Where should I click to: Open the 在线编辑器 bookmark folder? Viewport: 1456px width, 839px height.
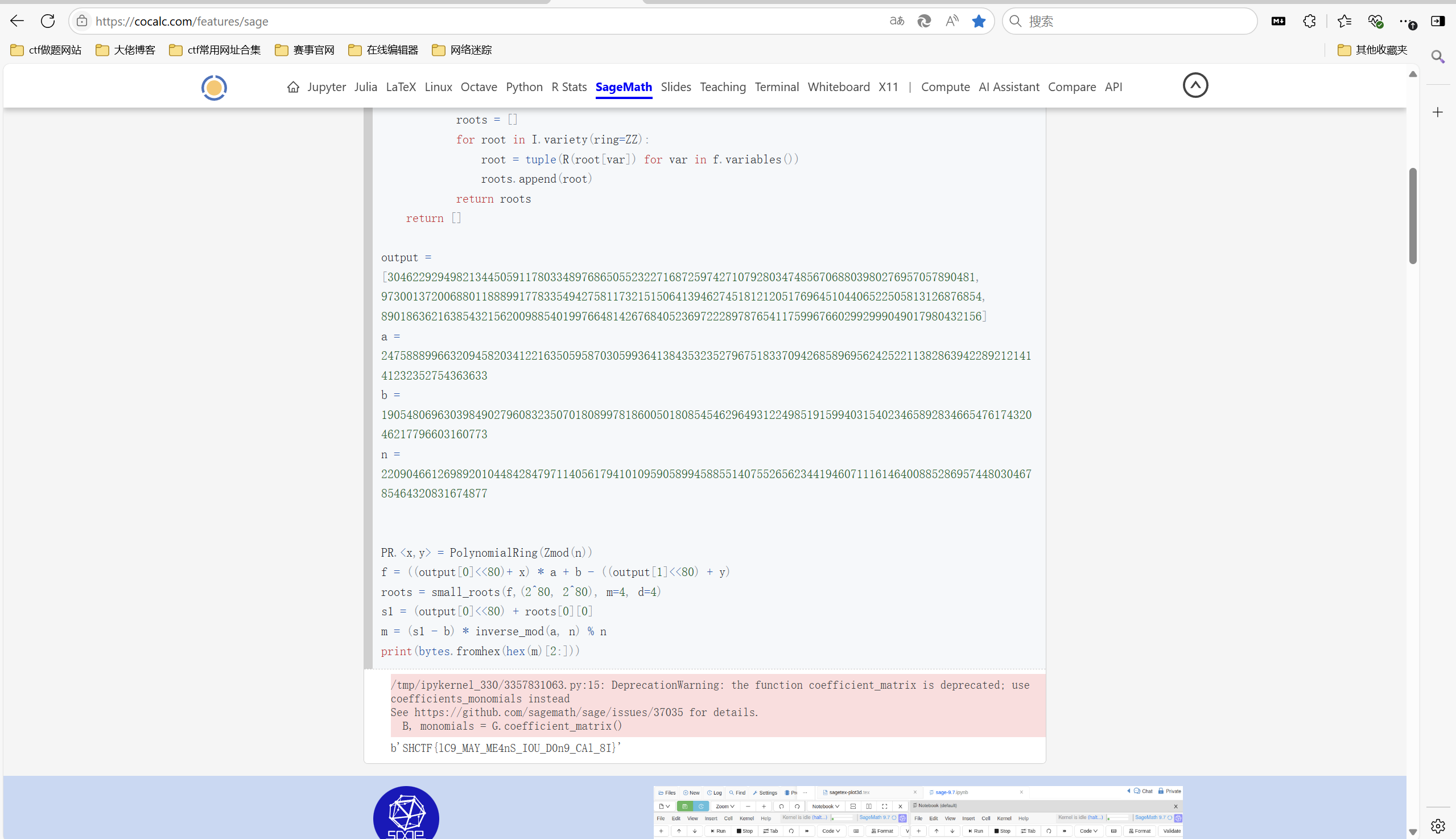383,50
